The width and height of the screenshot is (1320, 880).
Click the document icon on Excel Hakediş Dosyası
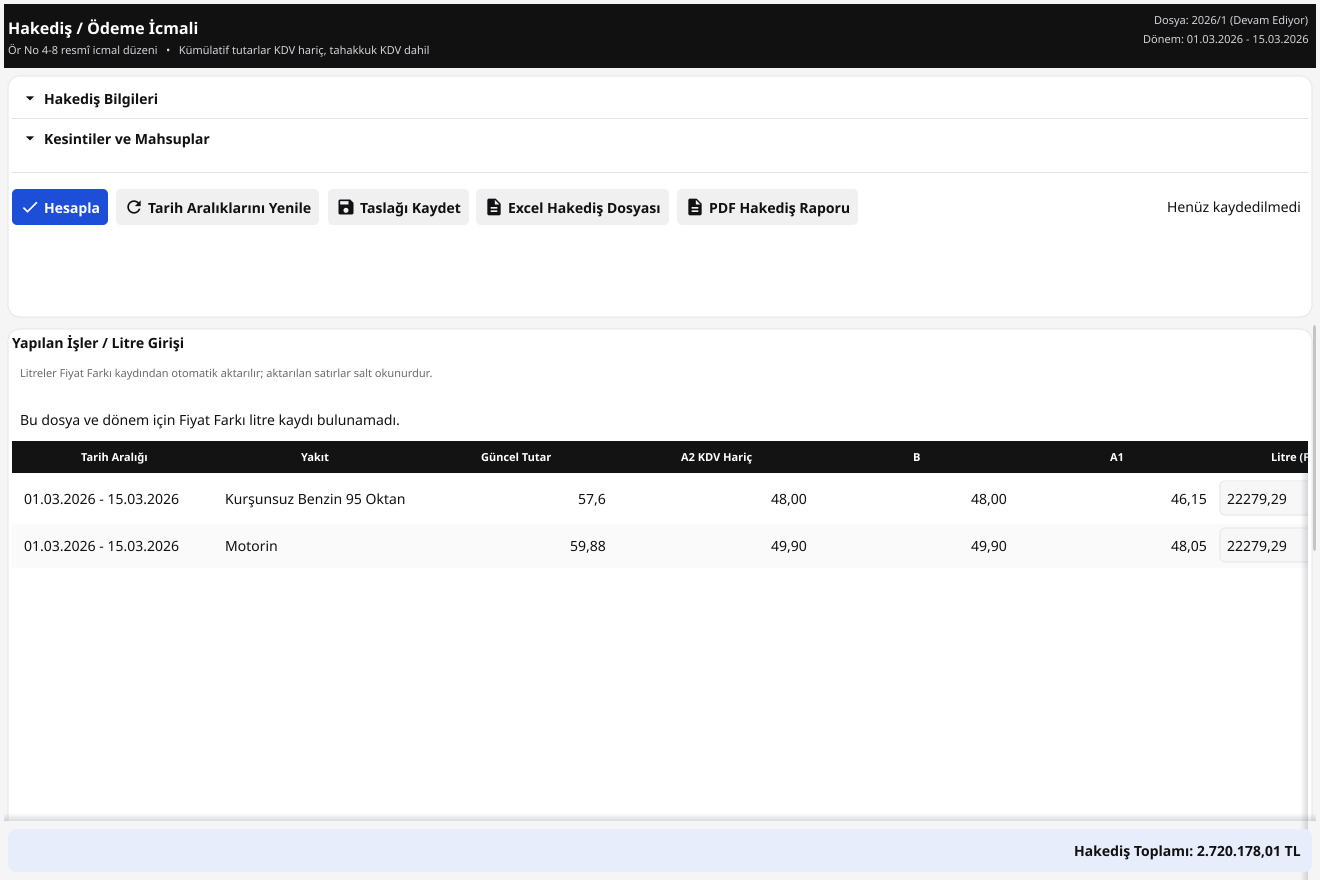(x=493, y=208)
